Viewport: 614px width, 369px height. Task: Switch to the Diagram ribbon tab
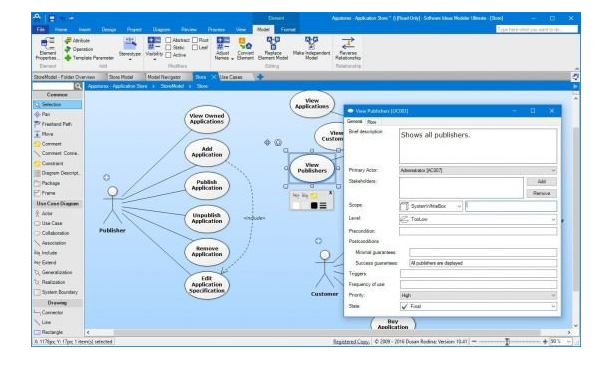(161, 29)
